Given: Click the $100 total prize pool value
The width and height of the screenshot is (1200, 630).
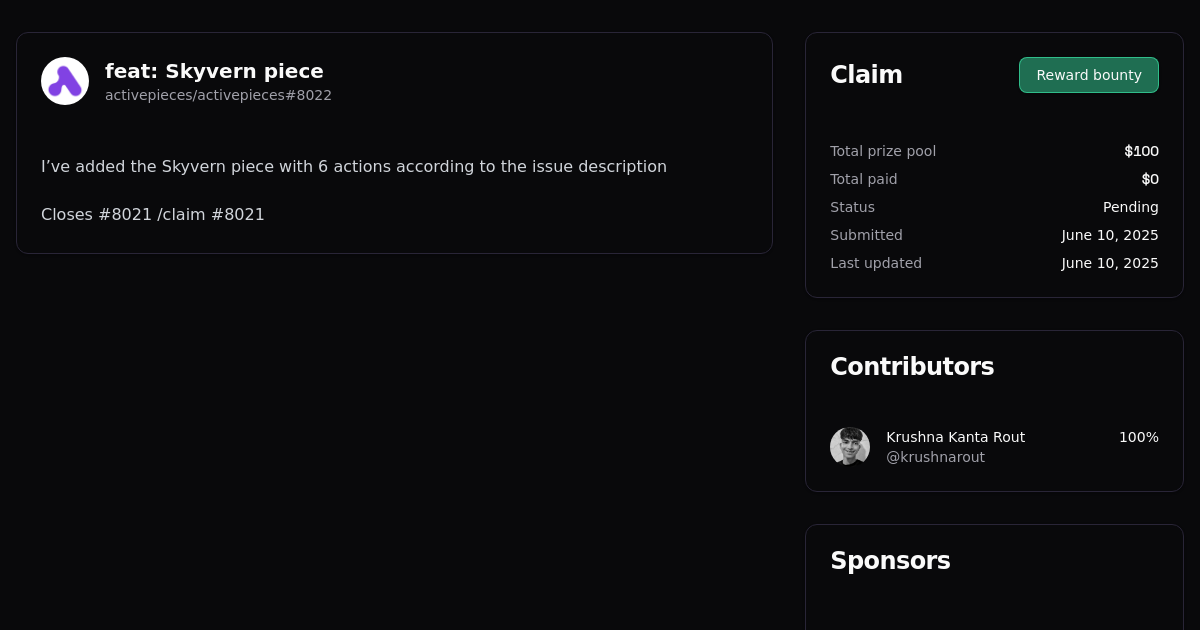Looking at the screenshot, I should click(x=1141, y=151).
